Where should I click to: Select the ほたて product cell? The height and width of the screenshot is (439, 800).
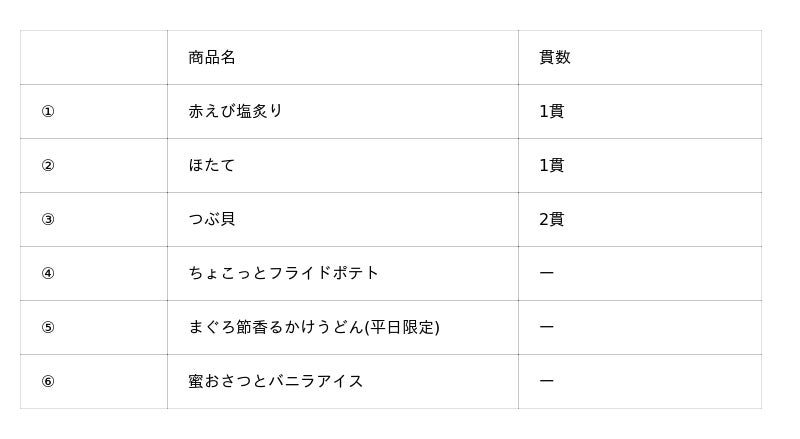pyautogui.click(x=212, y=165)
